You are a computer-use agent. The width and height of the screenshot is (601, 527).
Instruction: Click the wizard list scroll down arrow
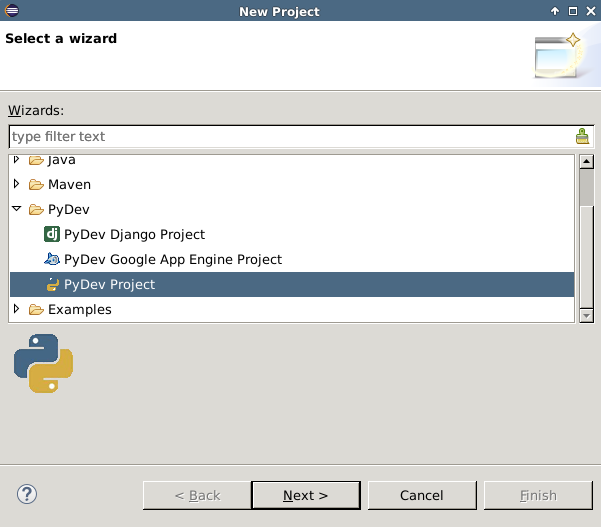(x=586, y=316)
